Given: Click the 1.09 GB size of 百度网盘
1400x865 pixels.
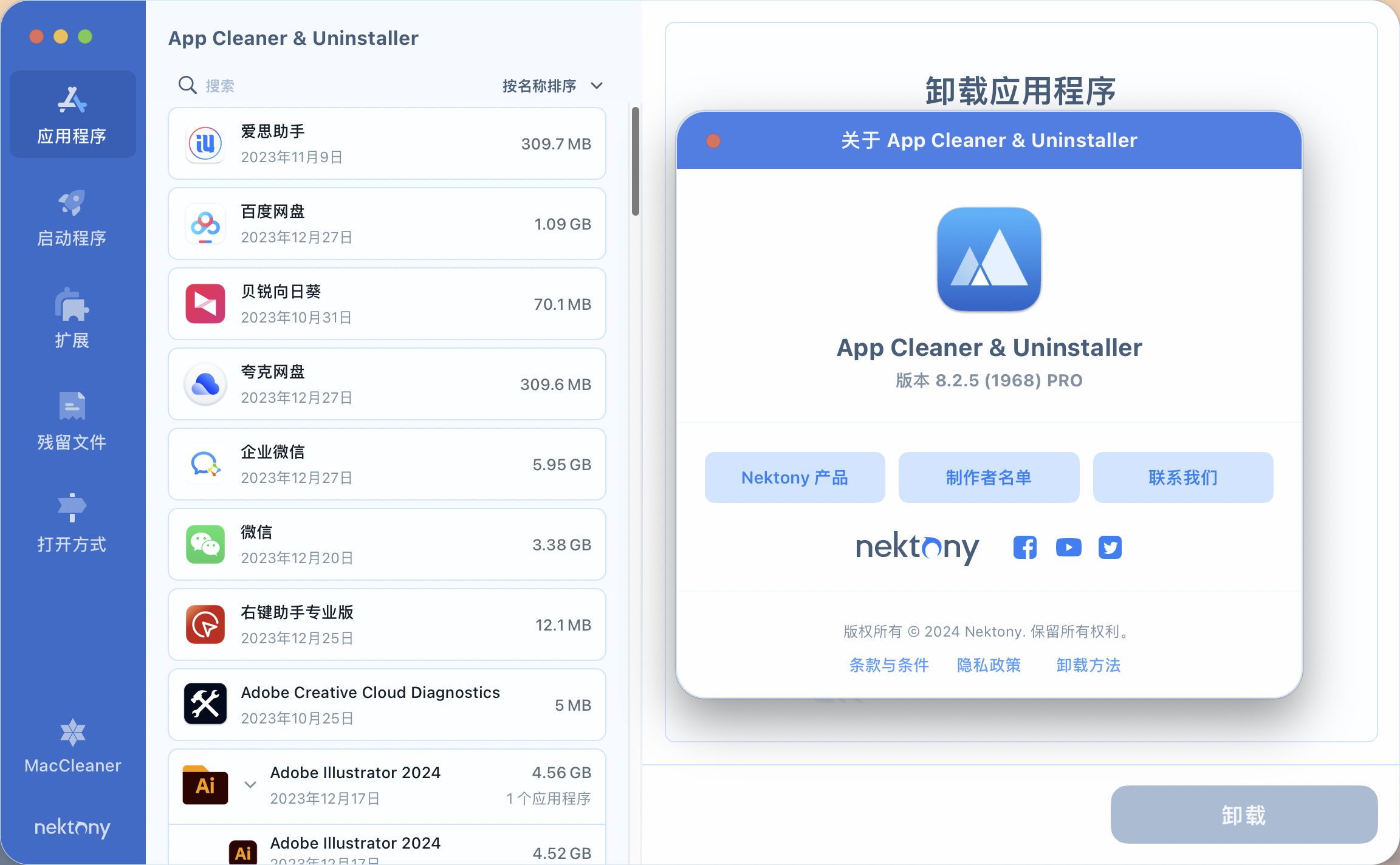Looking at the screenshot, I should pyautogui.click(x=563, y=224).
